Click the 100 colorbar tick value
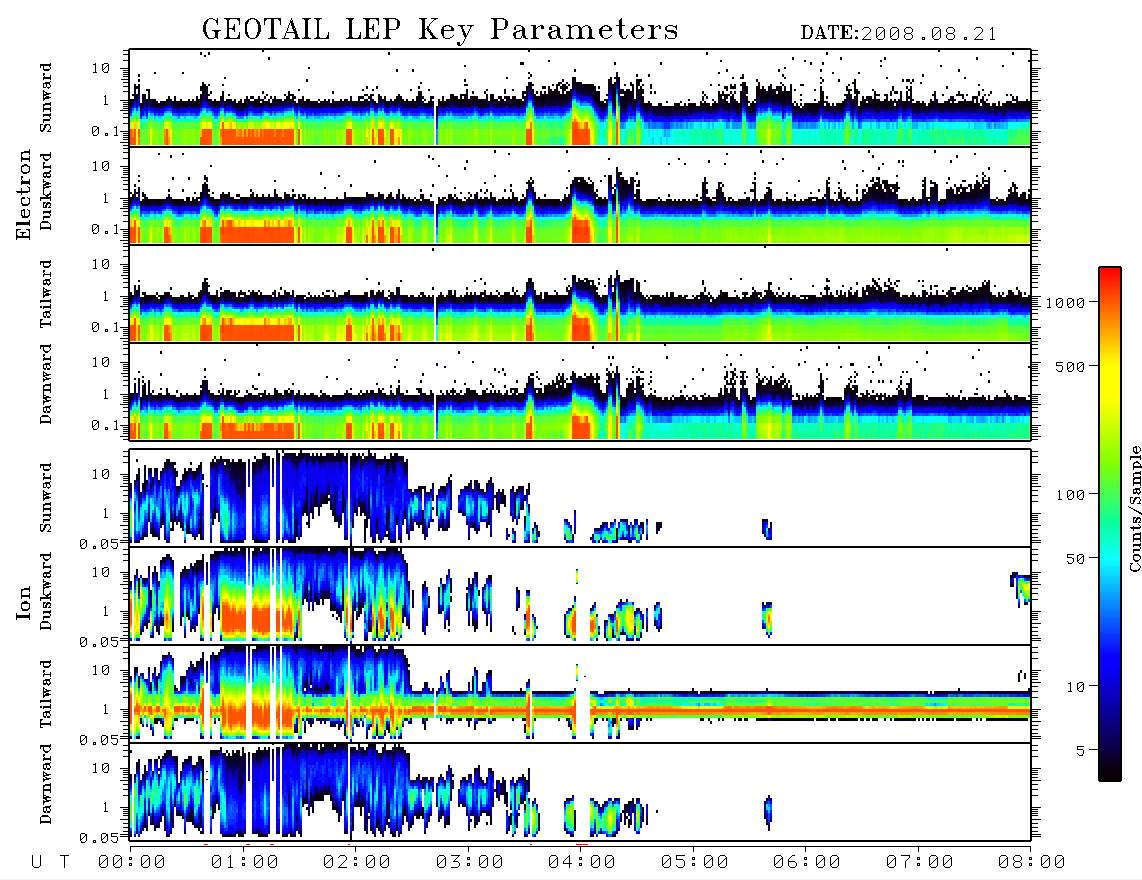The image size is (1142, 880). 1070,495
